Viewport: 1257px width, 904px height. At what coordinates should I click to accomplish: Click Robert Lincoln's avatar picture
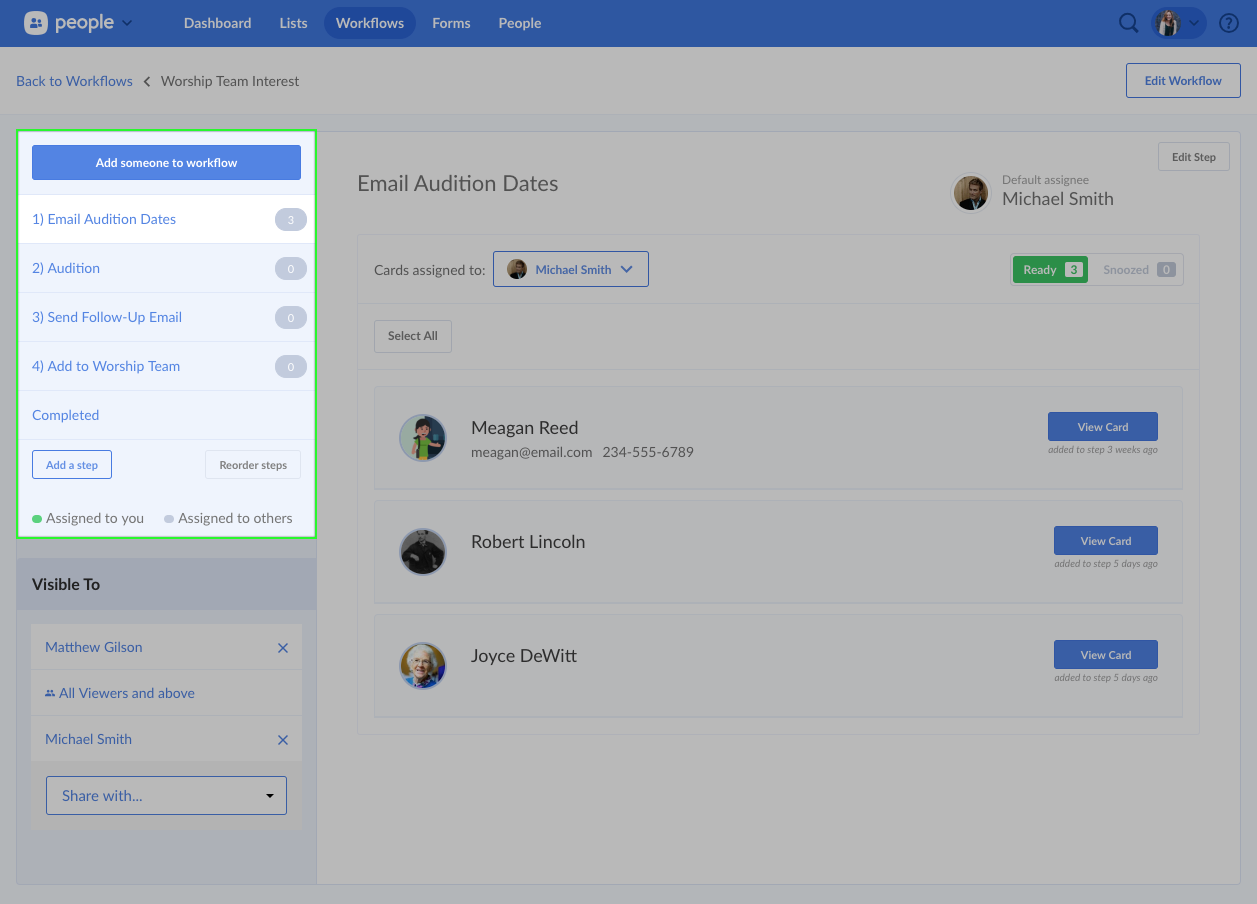point(422,552)
